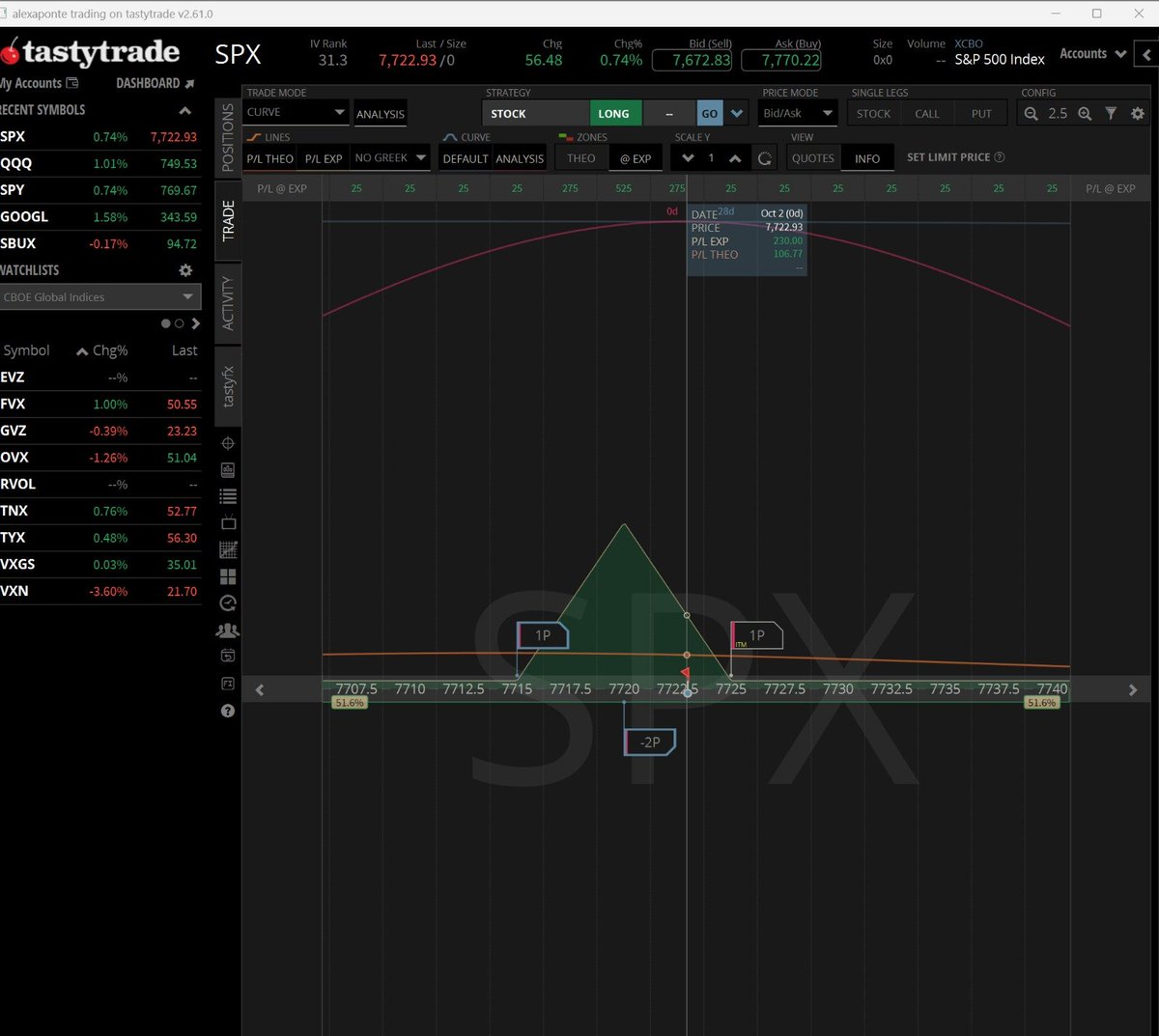Switch view to QUOTES
Image resolution: width=1159 pixels, height=1036 pixels.
[x=813, y=158]
